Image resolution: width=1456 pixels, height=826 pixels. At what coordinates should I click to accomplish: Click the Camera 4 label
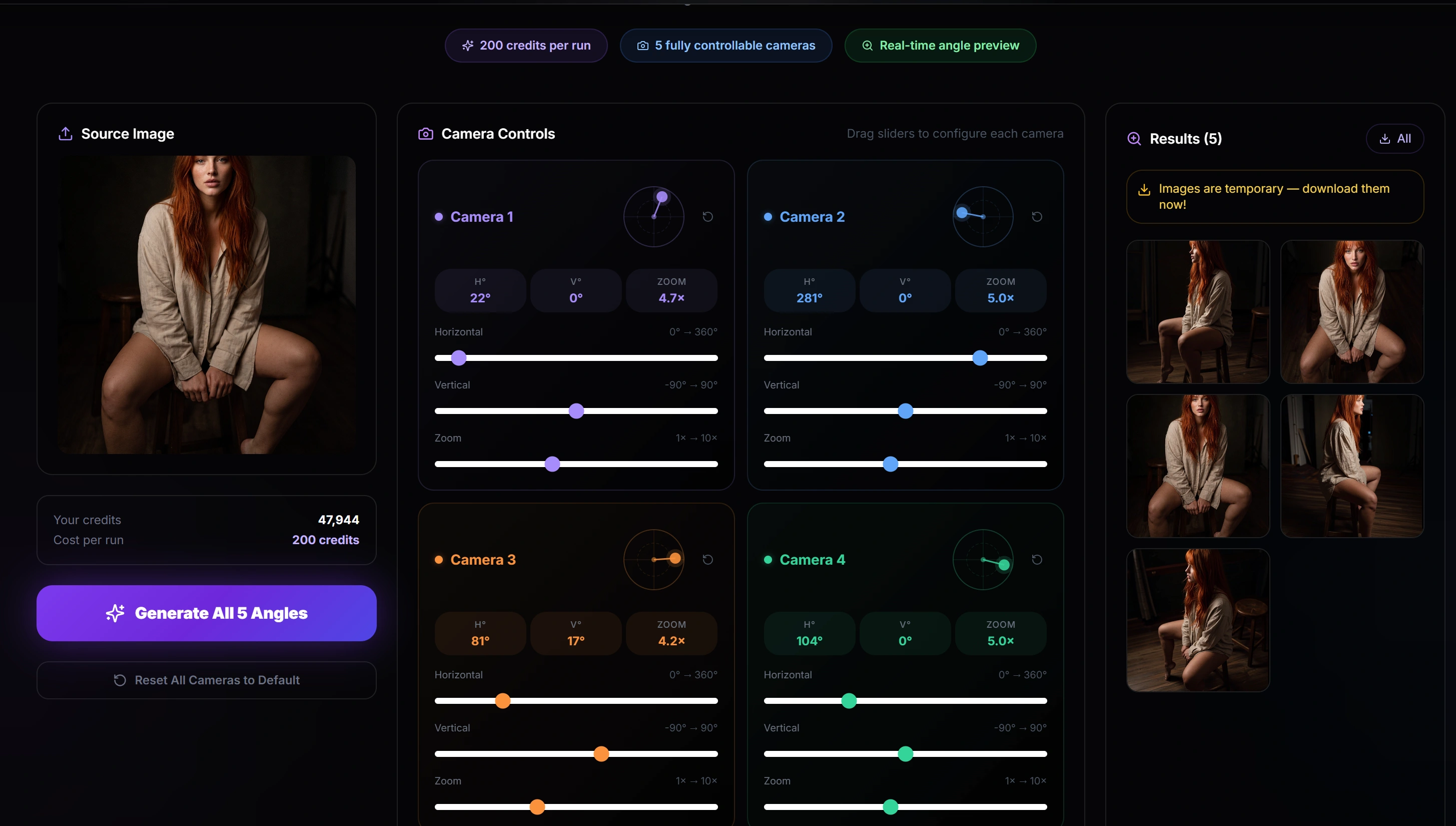(x=813, y=560)
